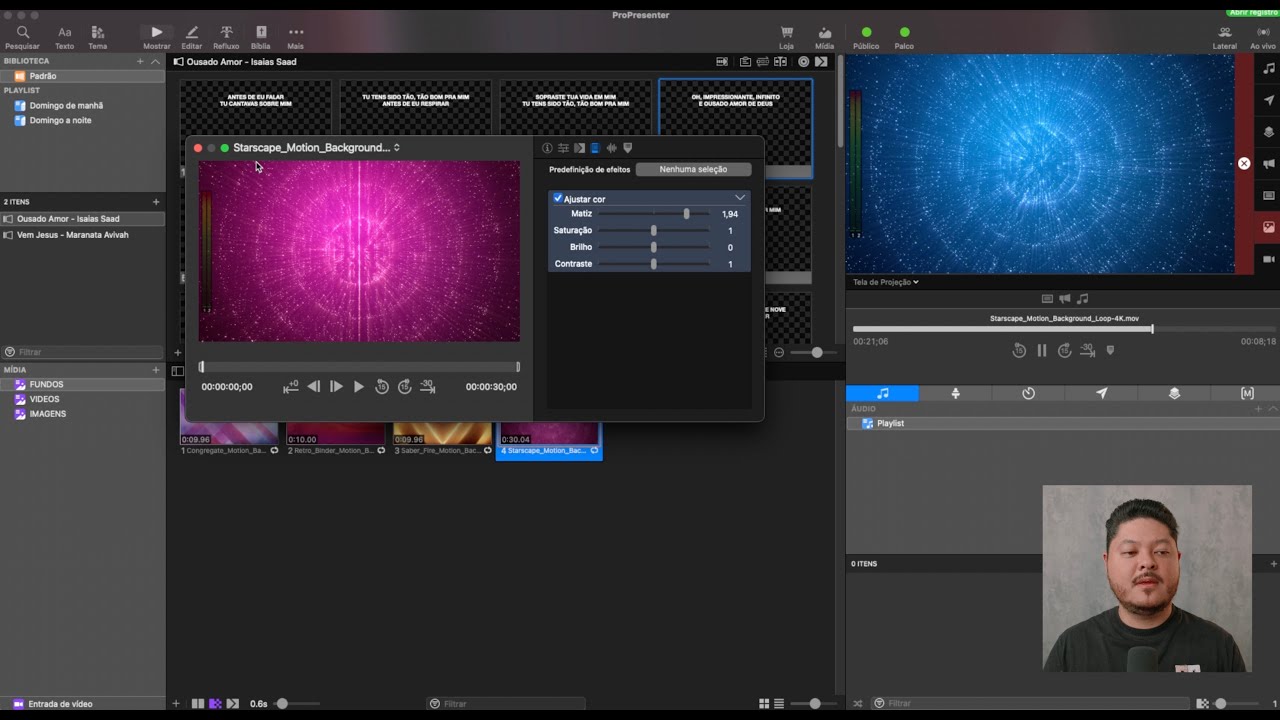Switch to Bíblia view
1280x720 pixels.
[261, 37]
